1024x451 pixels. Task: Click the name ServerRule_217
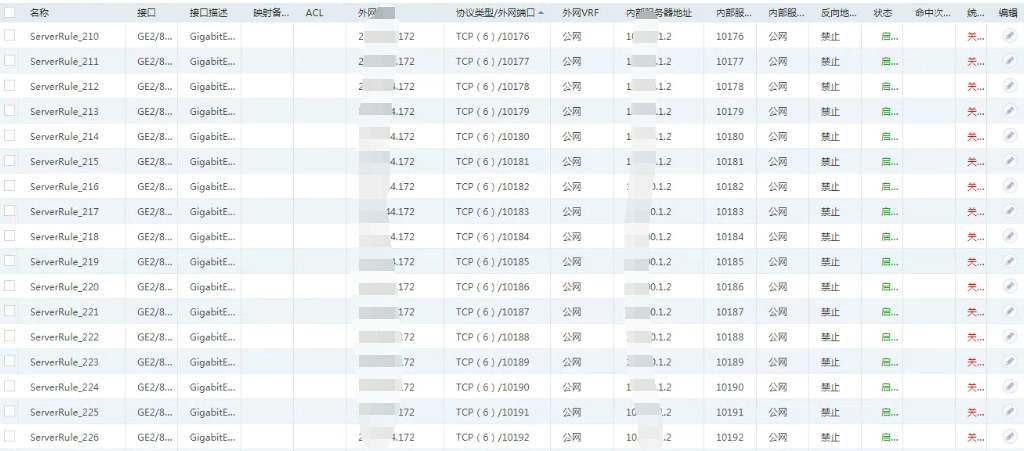tap(64, 211)
